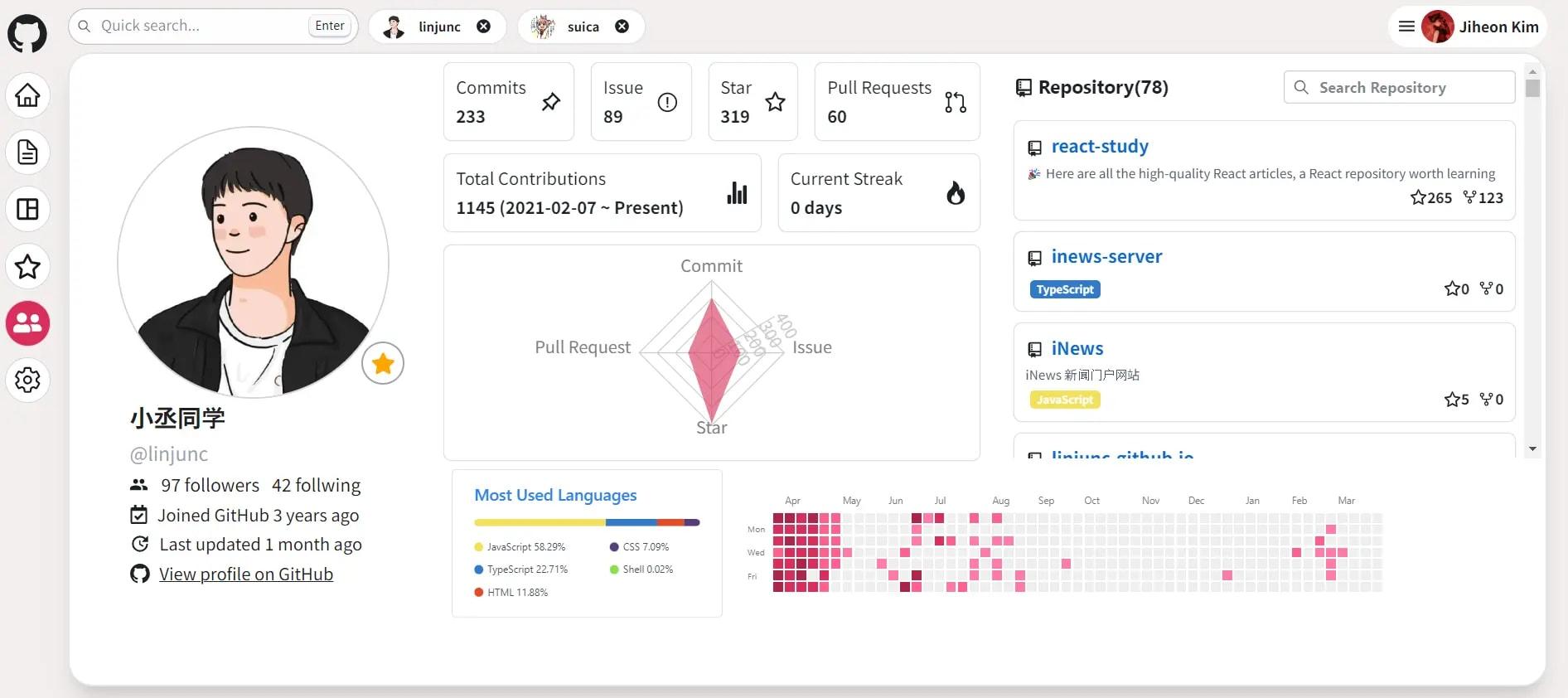Click the Pull Requests git icon
The image size is (1568, 698).
(x=956, y=102)
